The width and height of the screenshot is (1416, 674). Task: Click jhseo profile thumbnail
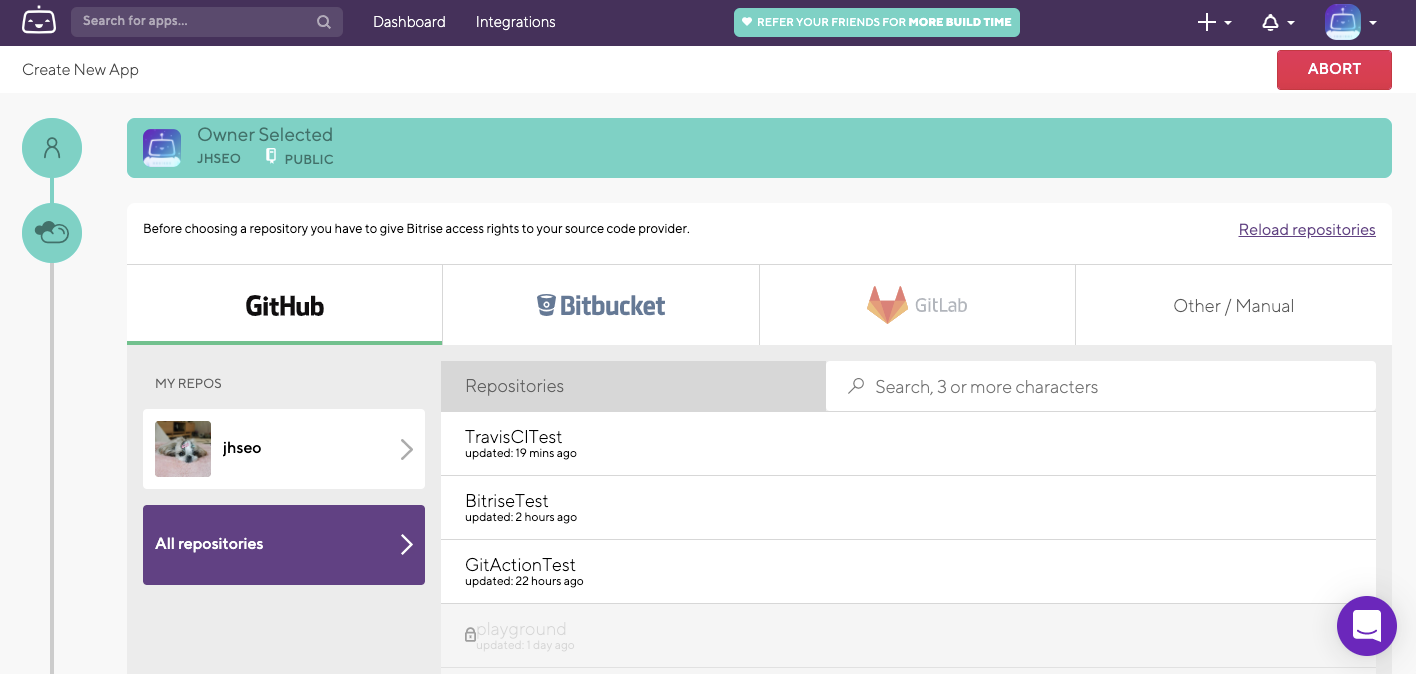click(183, 449)
